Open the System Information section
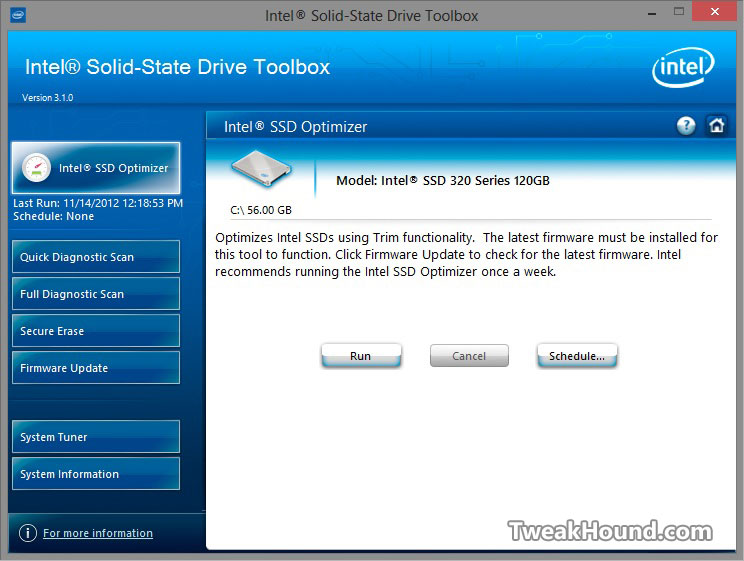Viewport: 744px width, 561px height. [96, 474]
